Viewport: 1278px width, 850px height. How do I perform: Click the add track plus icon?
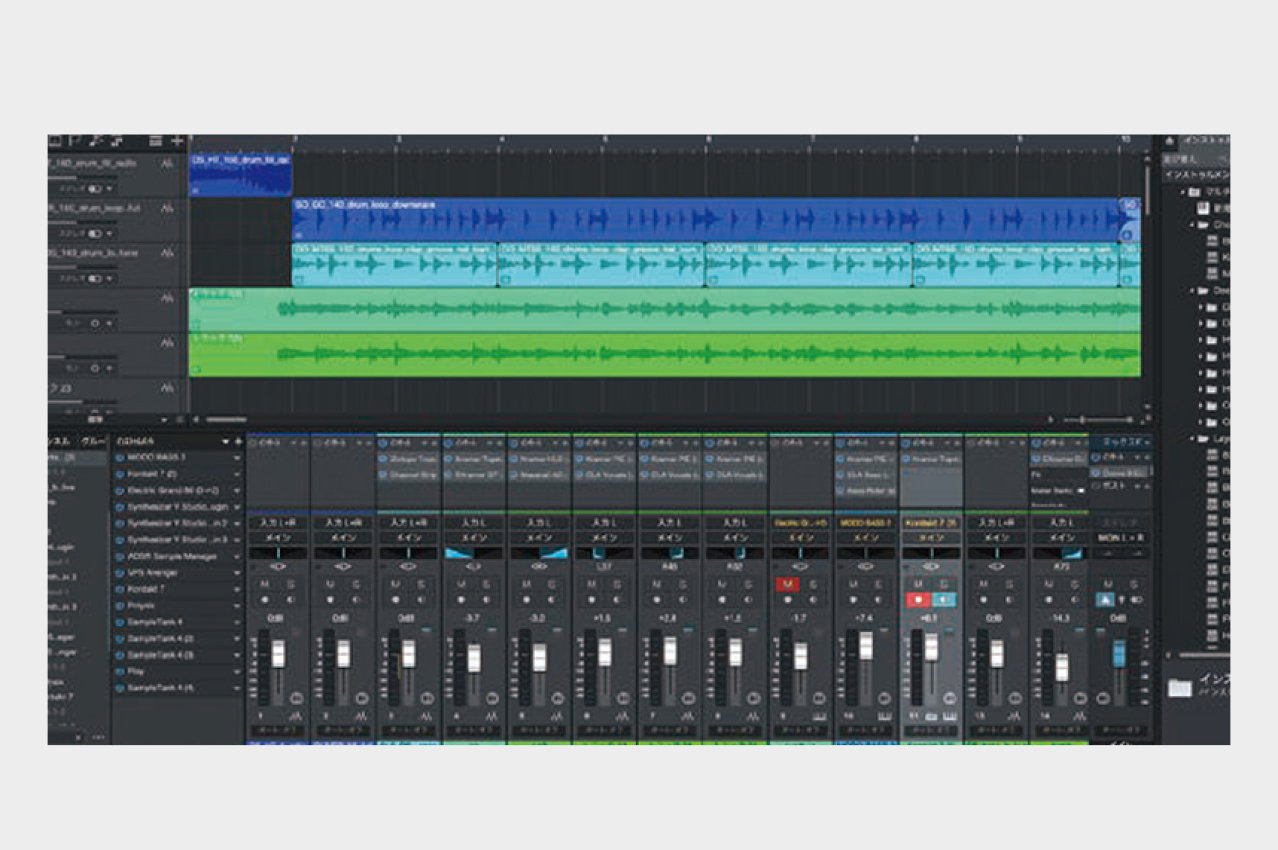(x=177, y=142)
